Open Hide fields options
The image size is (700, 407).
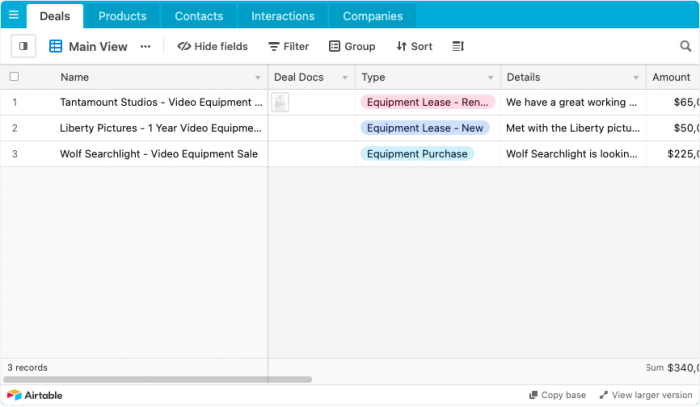click(x=212, y=46)
